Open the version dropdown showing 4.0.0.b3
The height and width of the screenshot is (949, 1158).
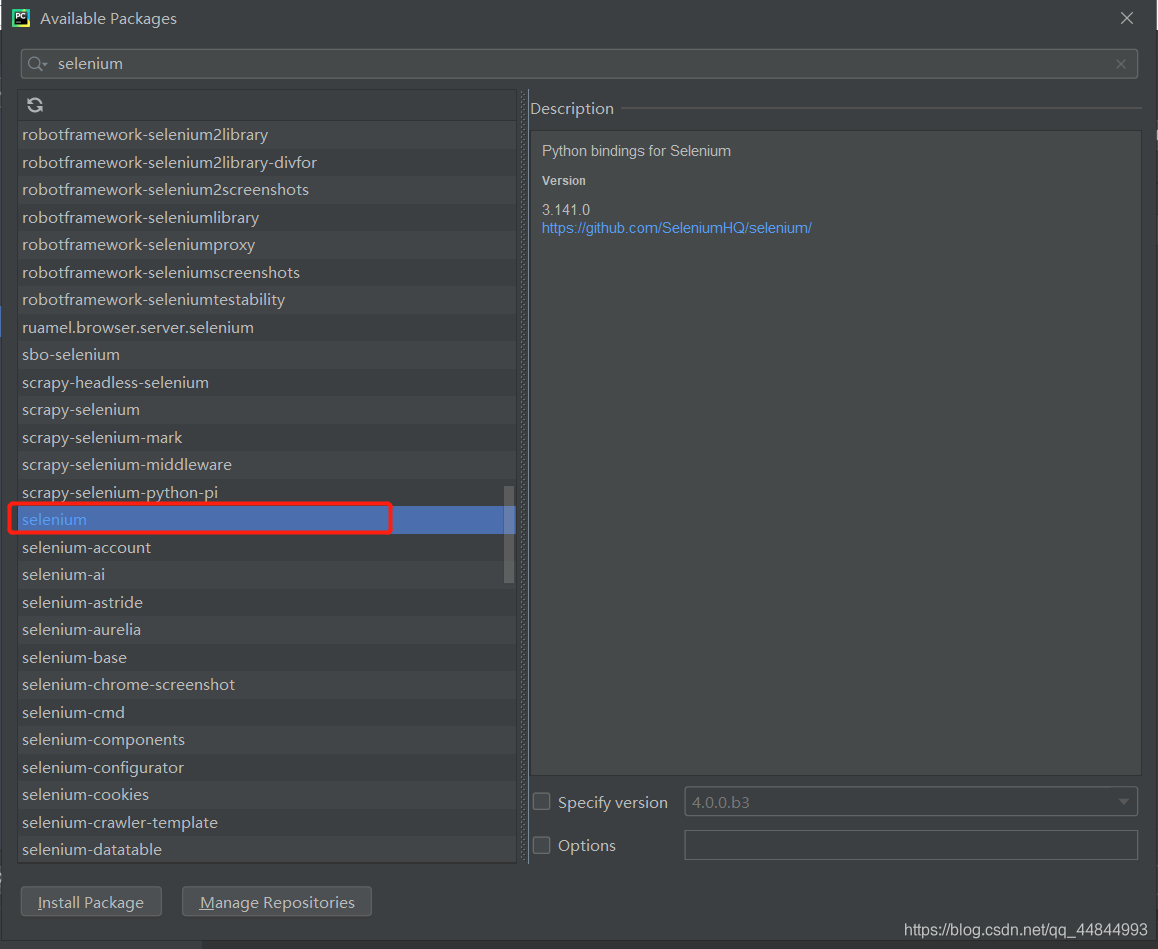tap(911, 802)
